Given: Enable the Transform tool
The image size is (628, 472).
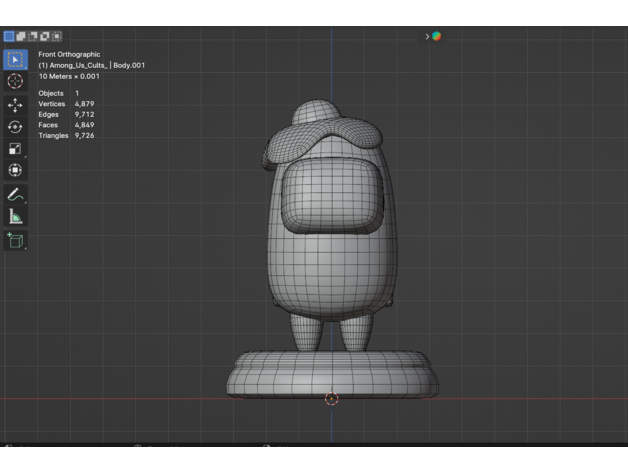Looking at the screenshot, I should pos(15,171).
